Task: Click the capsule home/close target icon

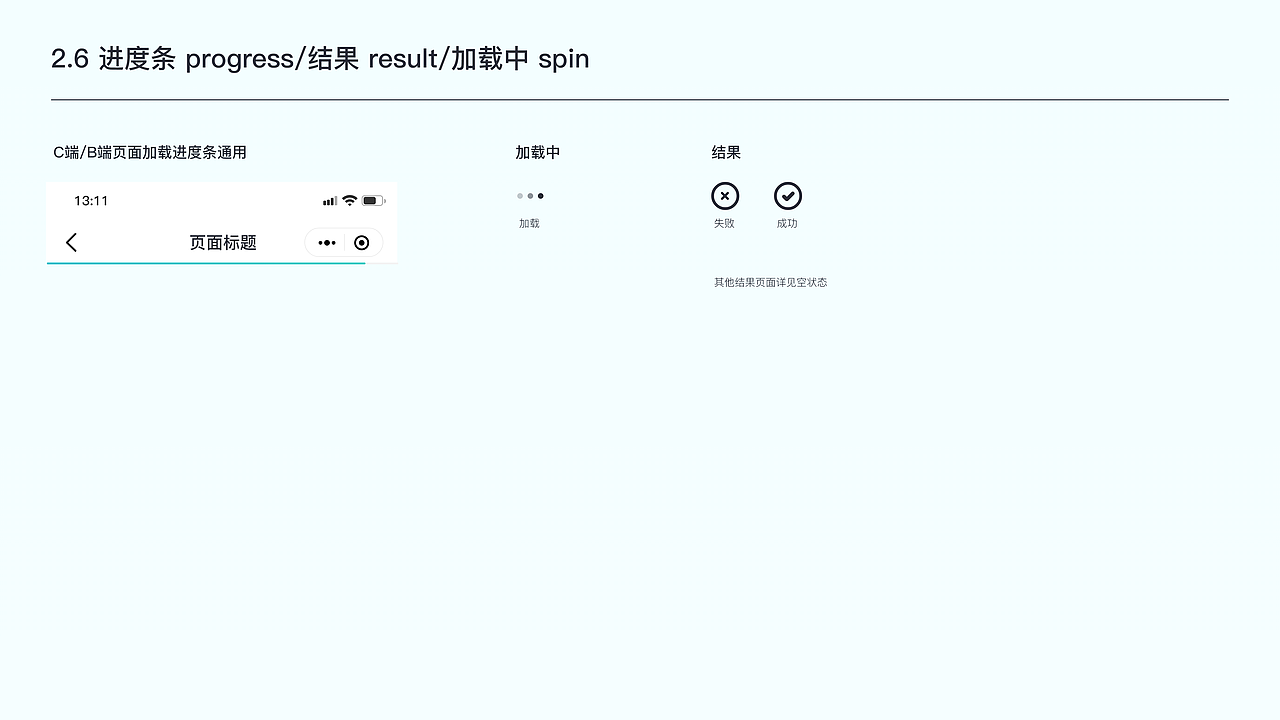Action: click(361, 242)
